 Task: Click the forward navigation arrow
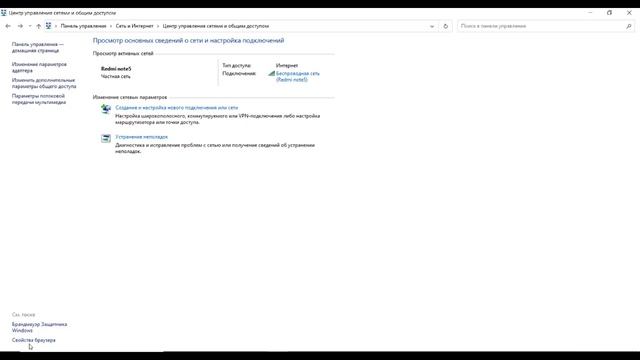click(x=20, y=26)
